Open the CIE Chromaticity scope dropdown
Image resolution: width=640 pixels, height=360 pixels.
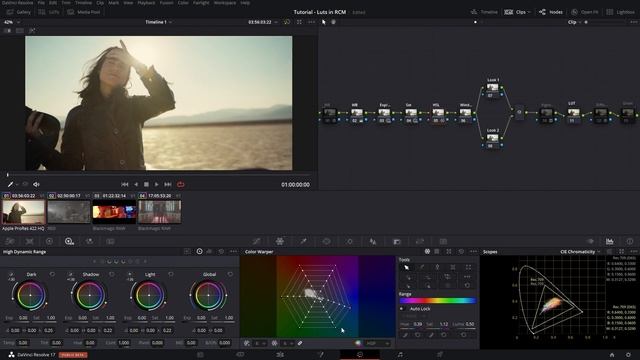tap(580, 252)
